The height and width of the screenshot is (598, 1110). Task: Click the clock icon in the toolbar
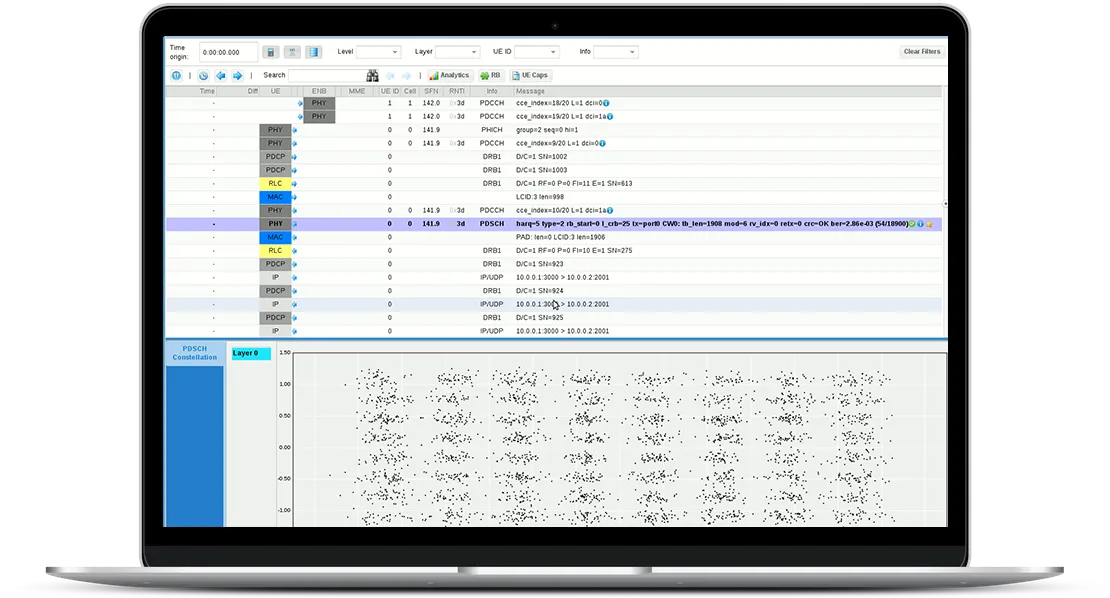(x=203, y=75)
